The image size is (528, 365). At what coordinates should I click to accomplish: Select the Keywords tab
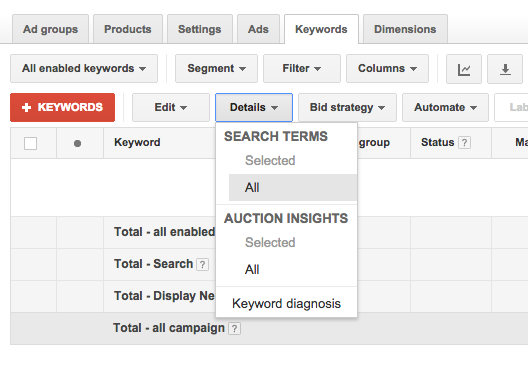click(321, 29)
